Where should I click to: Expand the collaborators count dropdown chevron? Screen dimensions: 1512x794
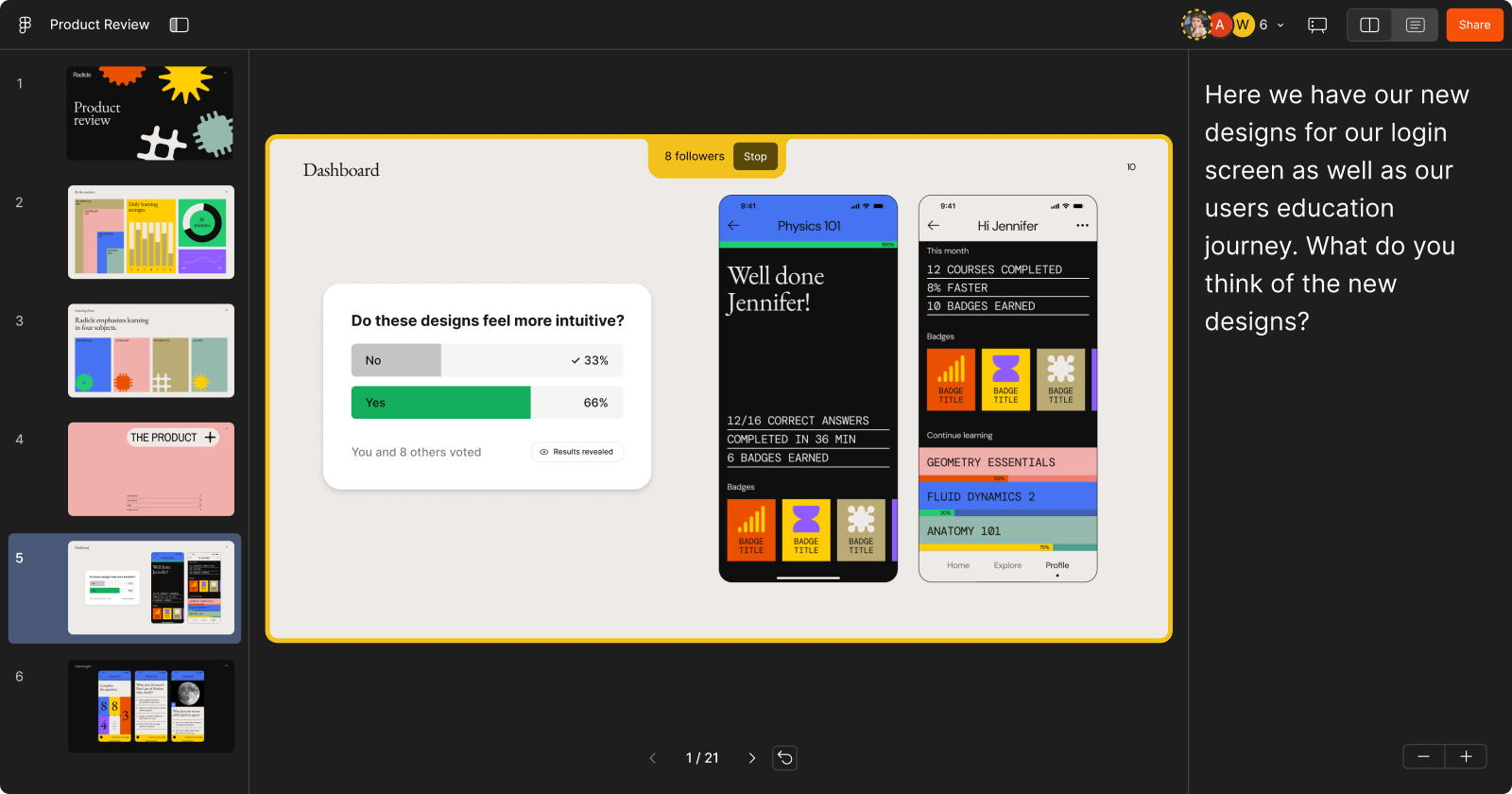(1280, 26)
